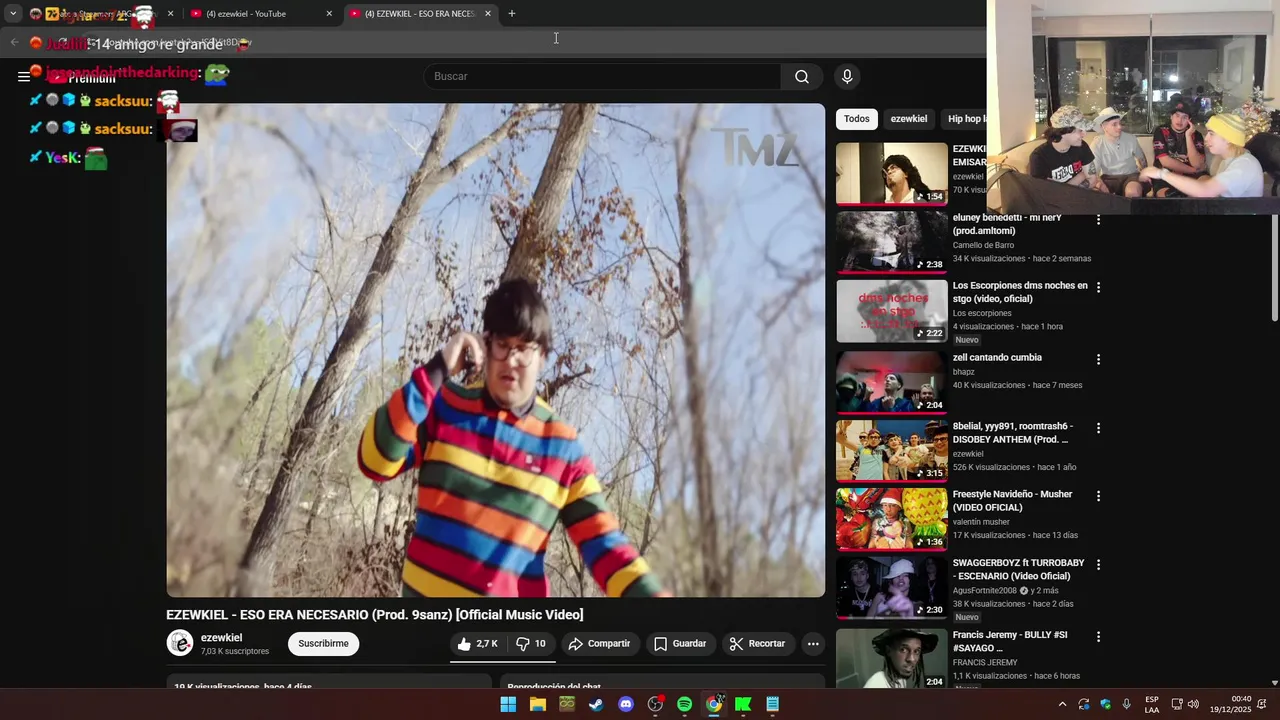
Task: Open the three-dot more actions below the video
Action: (813, 644)
